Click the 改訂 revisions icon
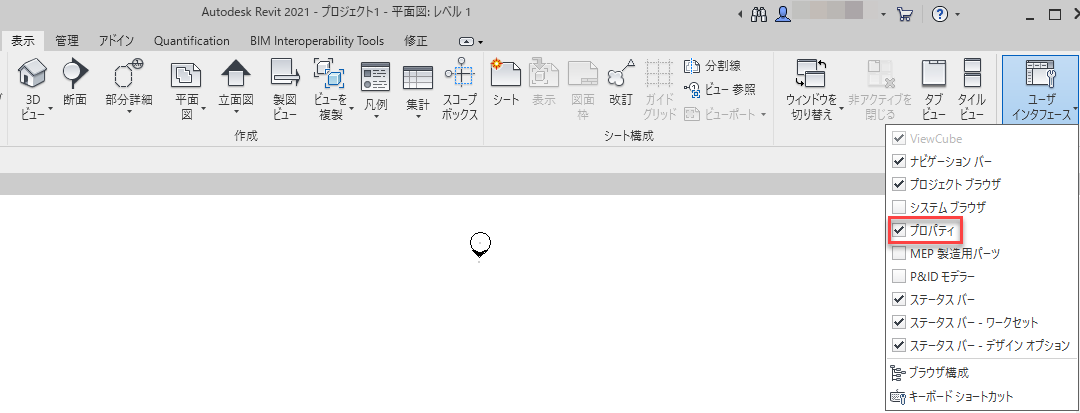This screenshot has width=1080, height=413. tap(621, 73)
